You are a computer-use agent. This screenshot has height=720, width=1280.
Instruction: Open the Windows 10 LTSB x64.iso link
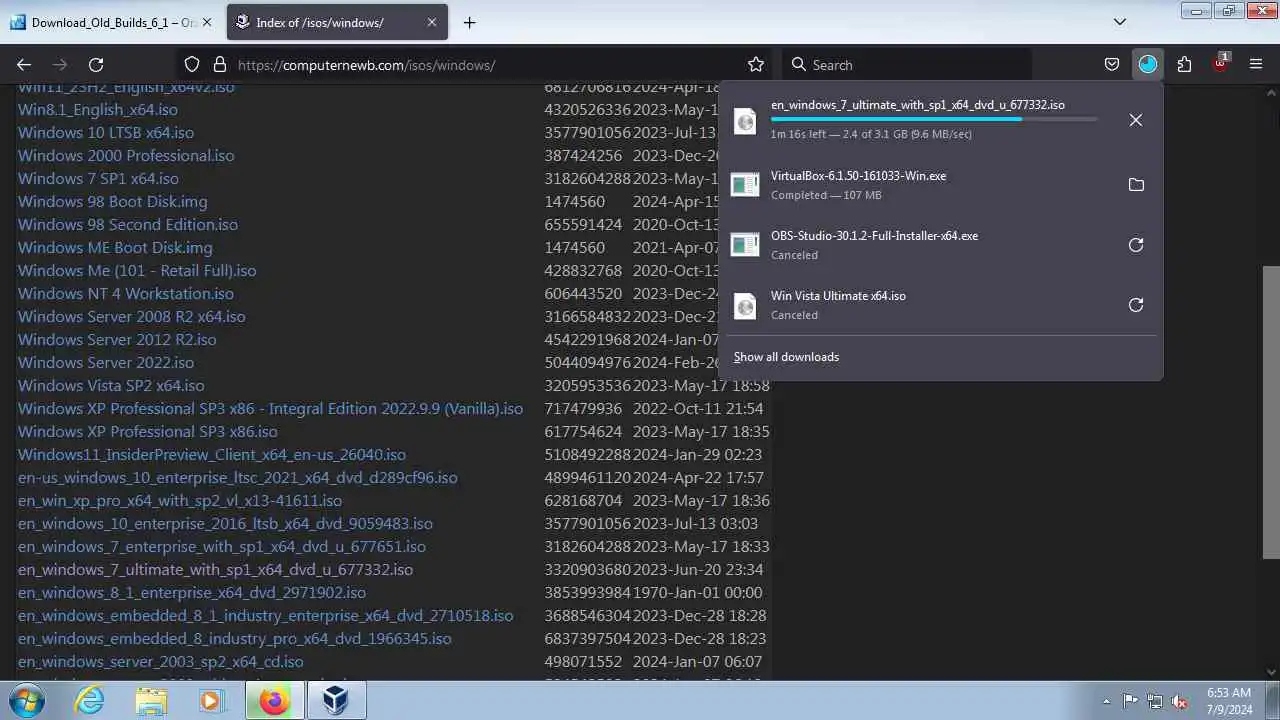point(106,133)
